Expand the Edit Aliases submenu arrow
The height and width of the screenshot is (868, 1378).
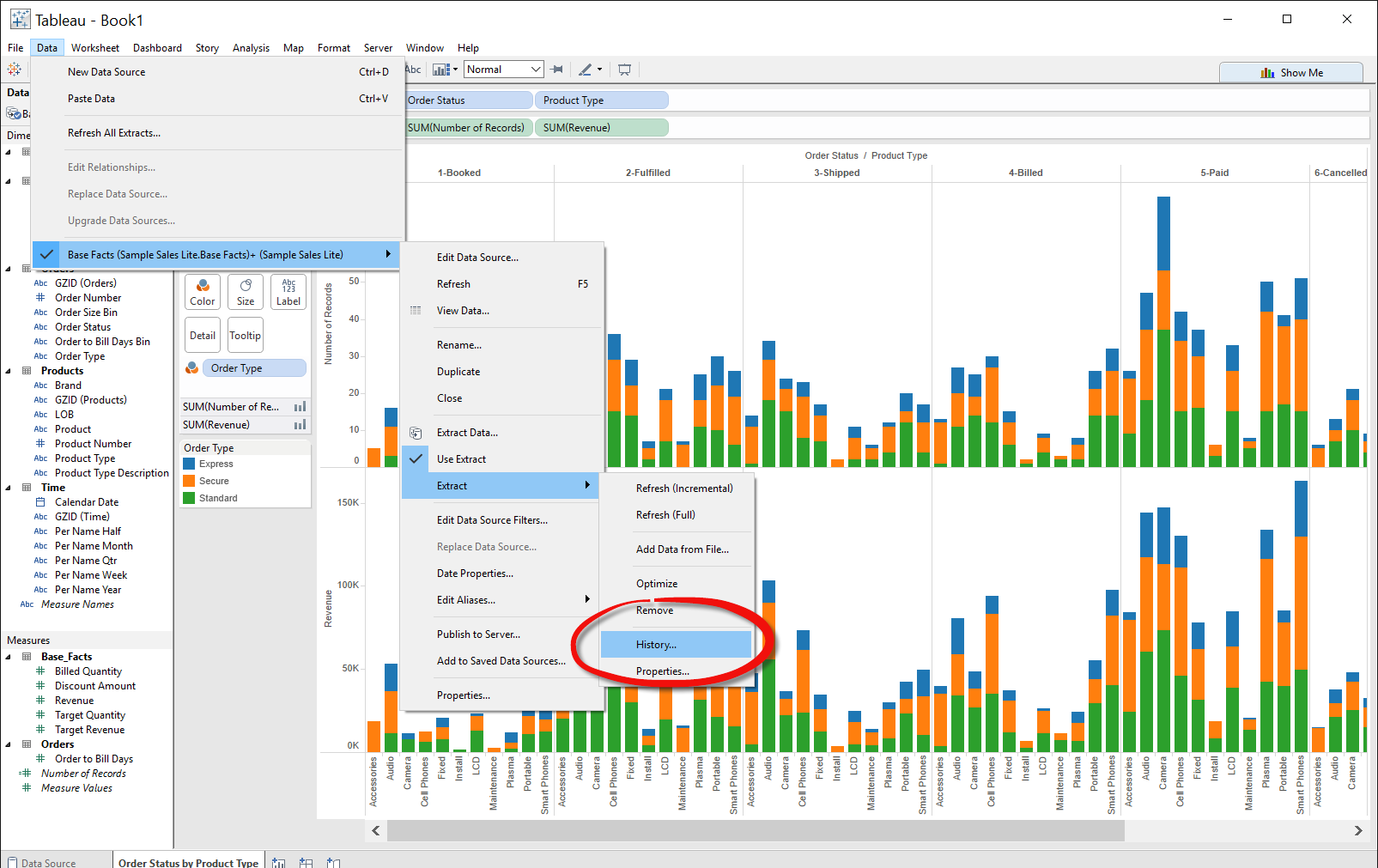coord(587,599)
